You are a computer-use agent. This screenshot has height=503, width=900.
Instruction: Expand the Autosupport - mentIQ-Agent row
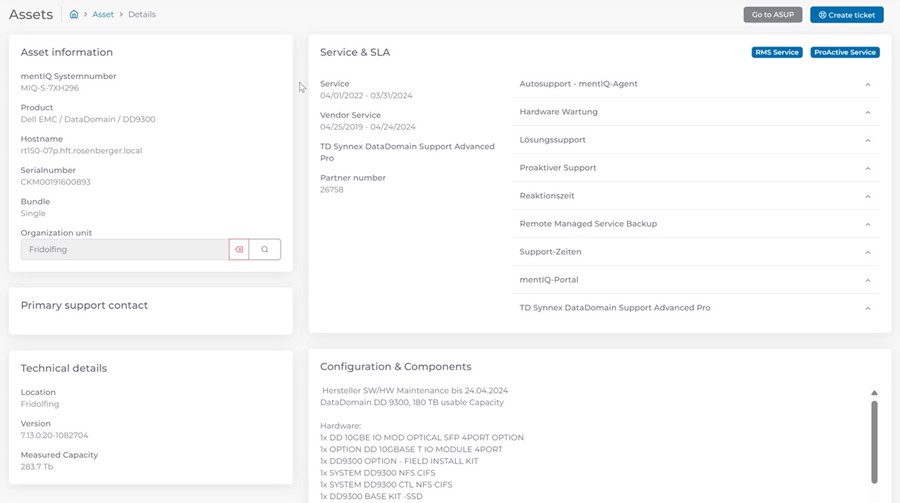click(x=867, y=84)
